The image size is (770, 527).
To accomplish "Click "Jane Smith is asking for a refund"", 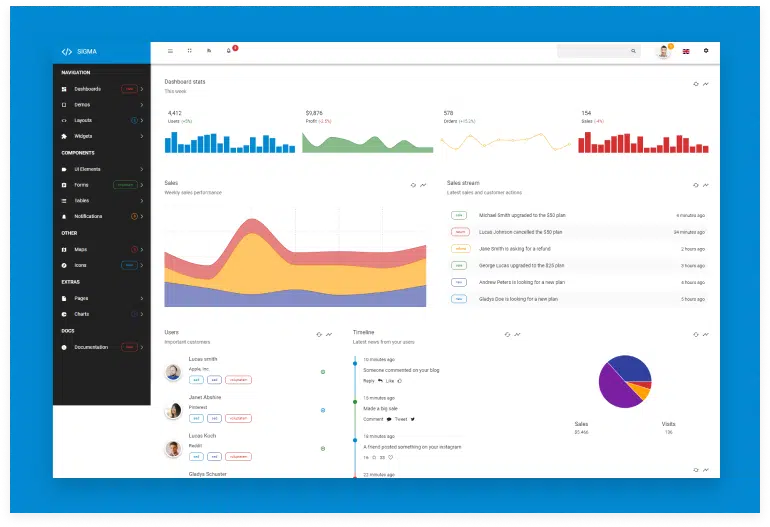I will pyautogui.click(x=515, y=249).
